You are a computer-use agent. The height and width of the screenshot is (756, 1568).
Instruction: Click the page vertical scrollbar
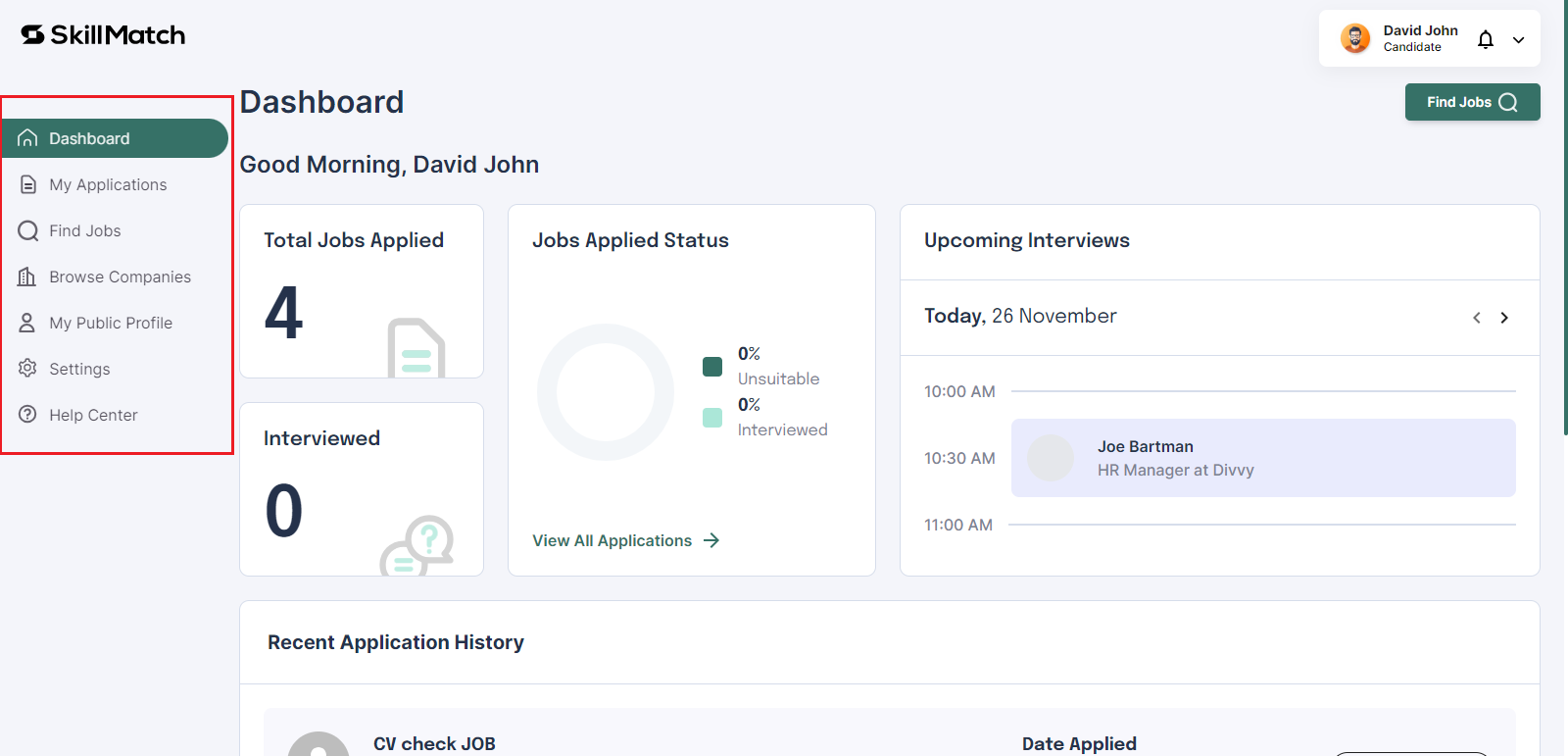point(1565,216)
